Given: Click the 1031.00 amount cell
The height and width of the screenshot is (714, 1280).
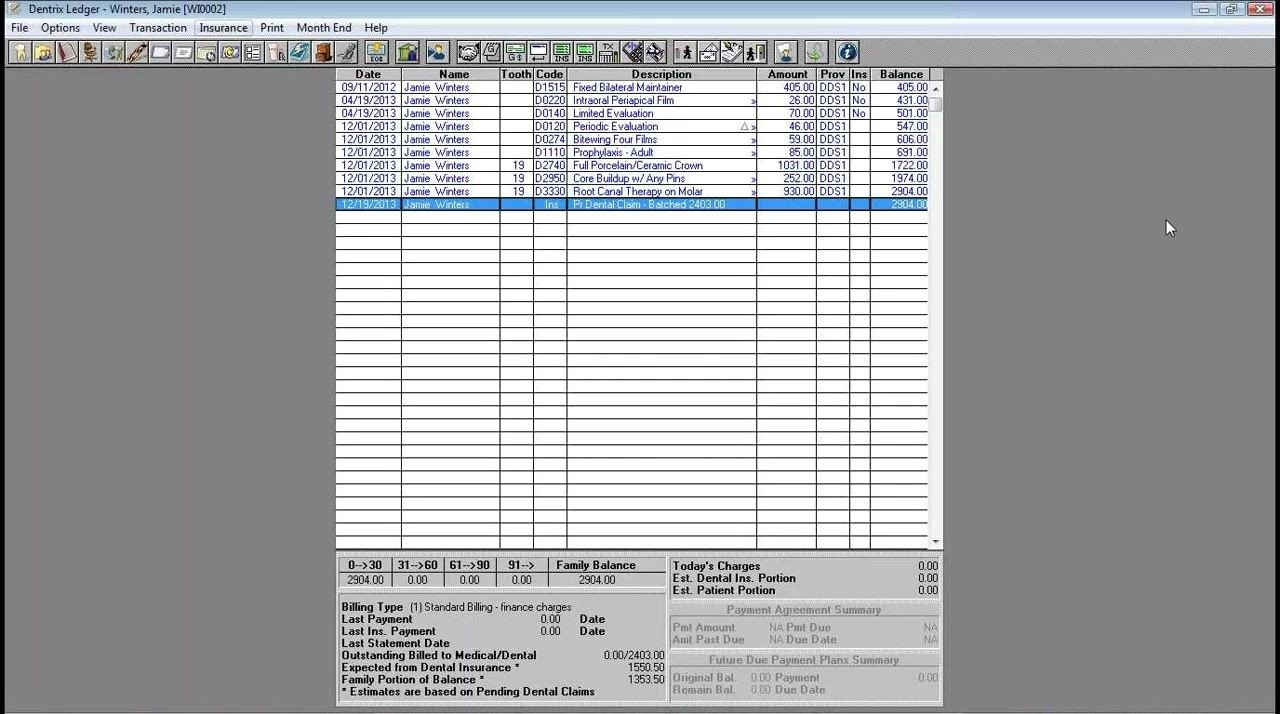Looking at the screenshot, I should tap(787, 165).
